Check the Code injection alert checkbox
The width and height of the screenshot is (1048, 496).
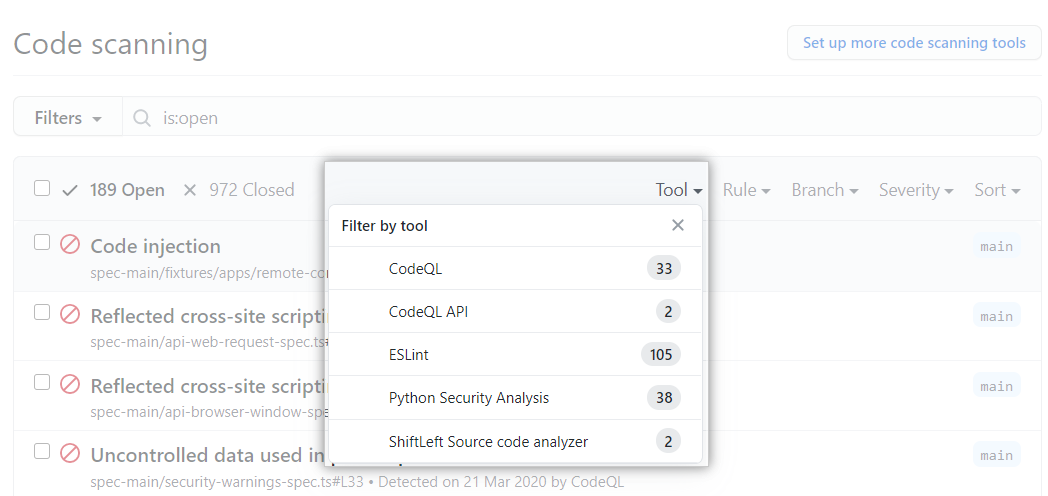42,242
